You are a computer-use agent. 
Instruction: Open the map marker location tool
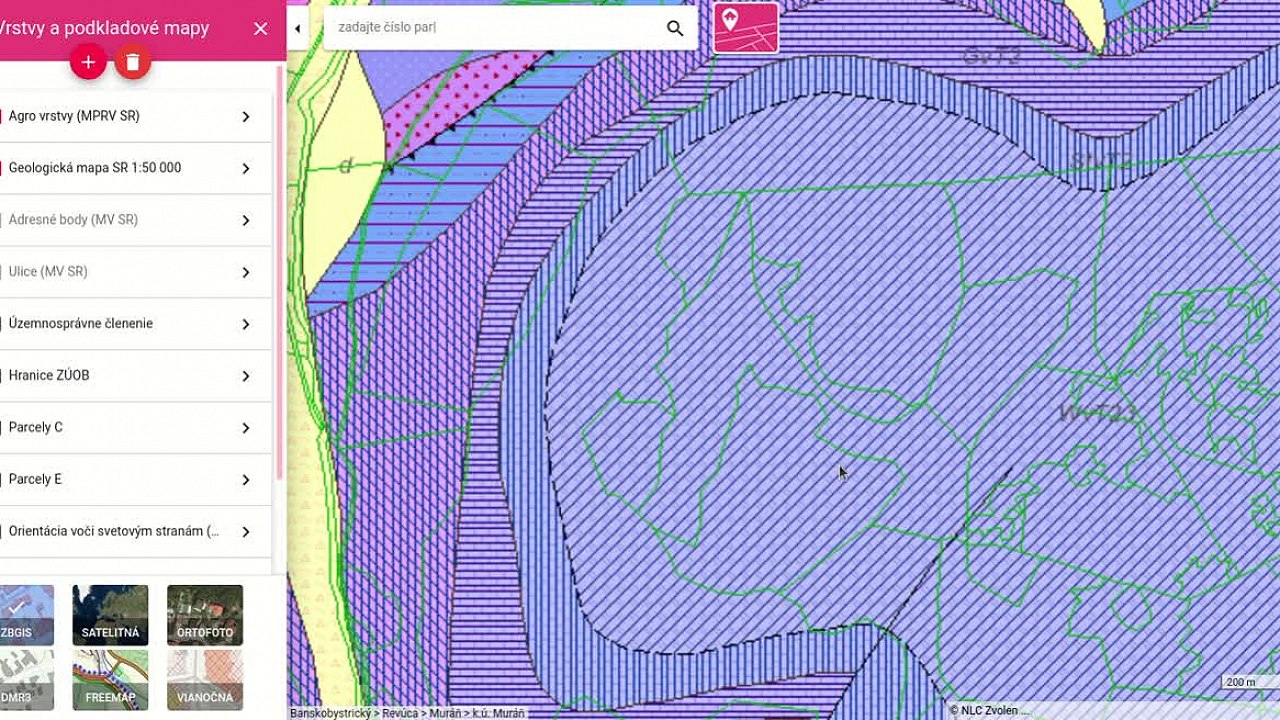746,27
